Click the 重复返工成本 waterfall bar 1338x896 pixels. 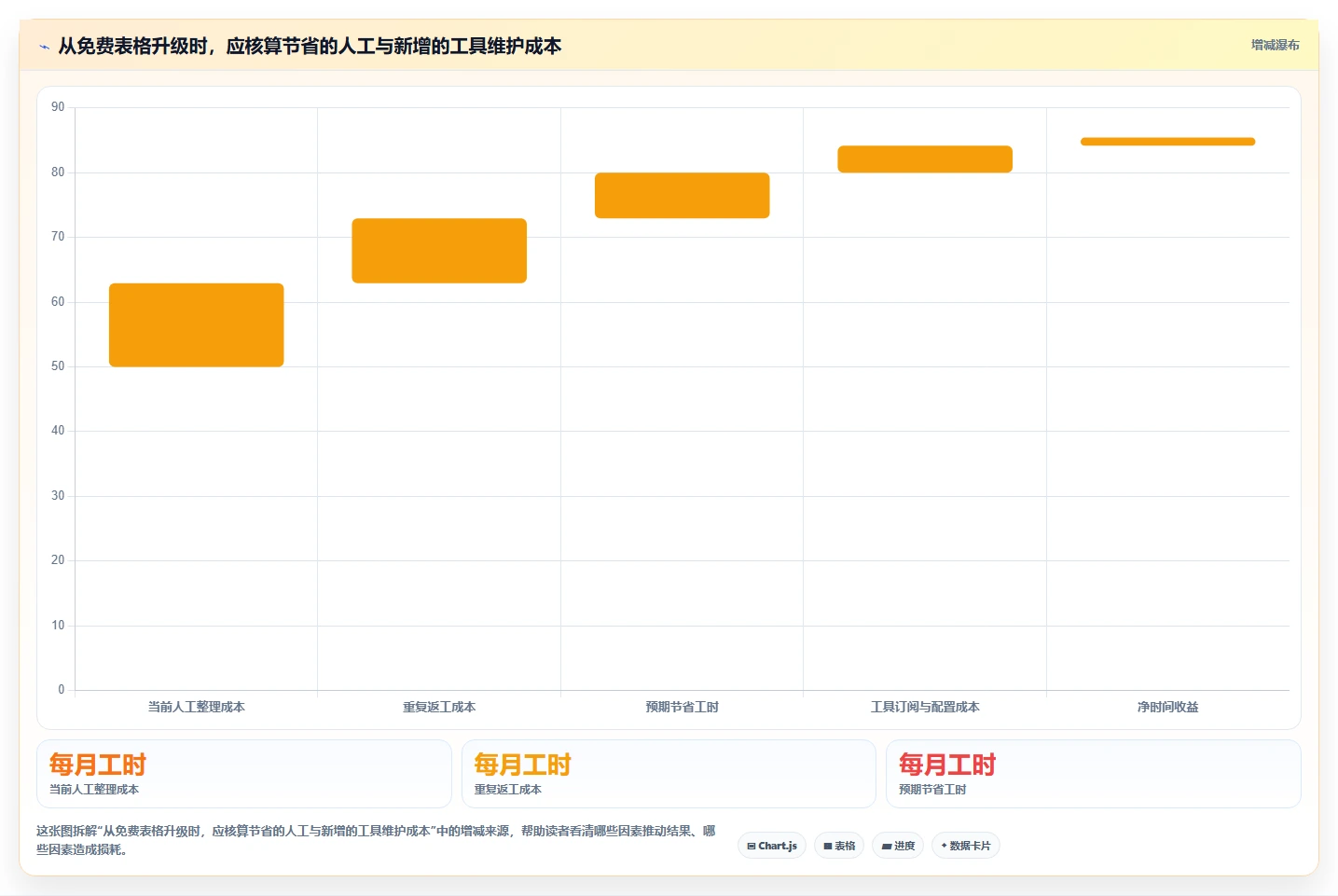pyautogui.click(x=439, y=251)
